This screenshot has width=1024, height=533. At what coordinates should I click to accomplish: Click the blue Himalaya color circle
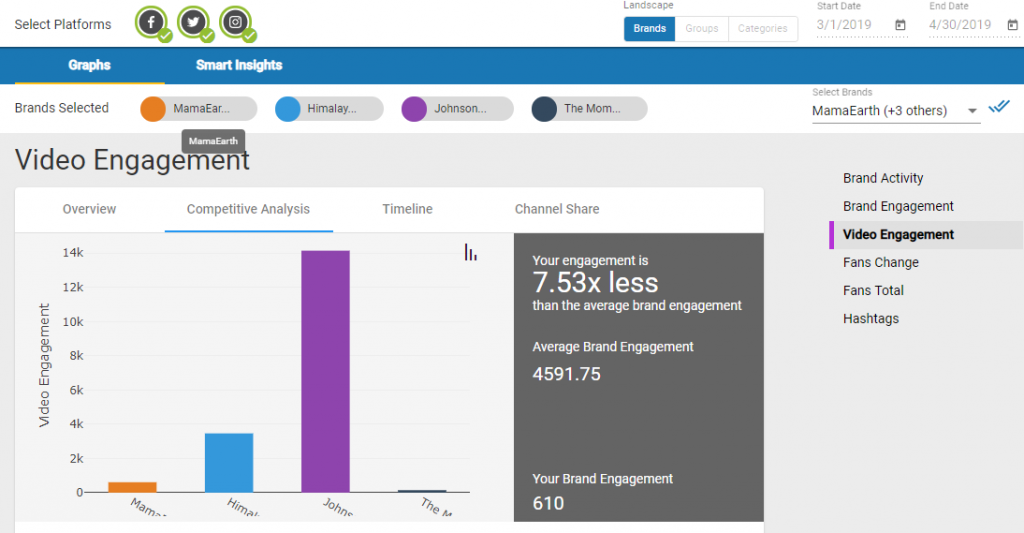pyautogui.click(x=287, y=109)
